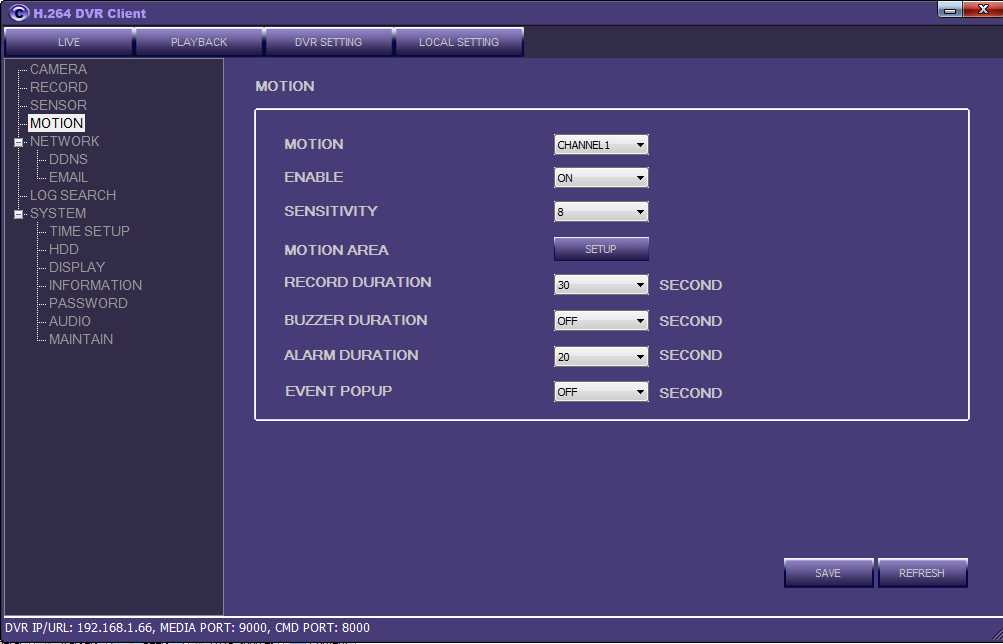Image resolution: width=1003 pixels, height=644 pixels.
Task: Open the EVENT POPUP dropdown
Action: click(x=601, y=392)
